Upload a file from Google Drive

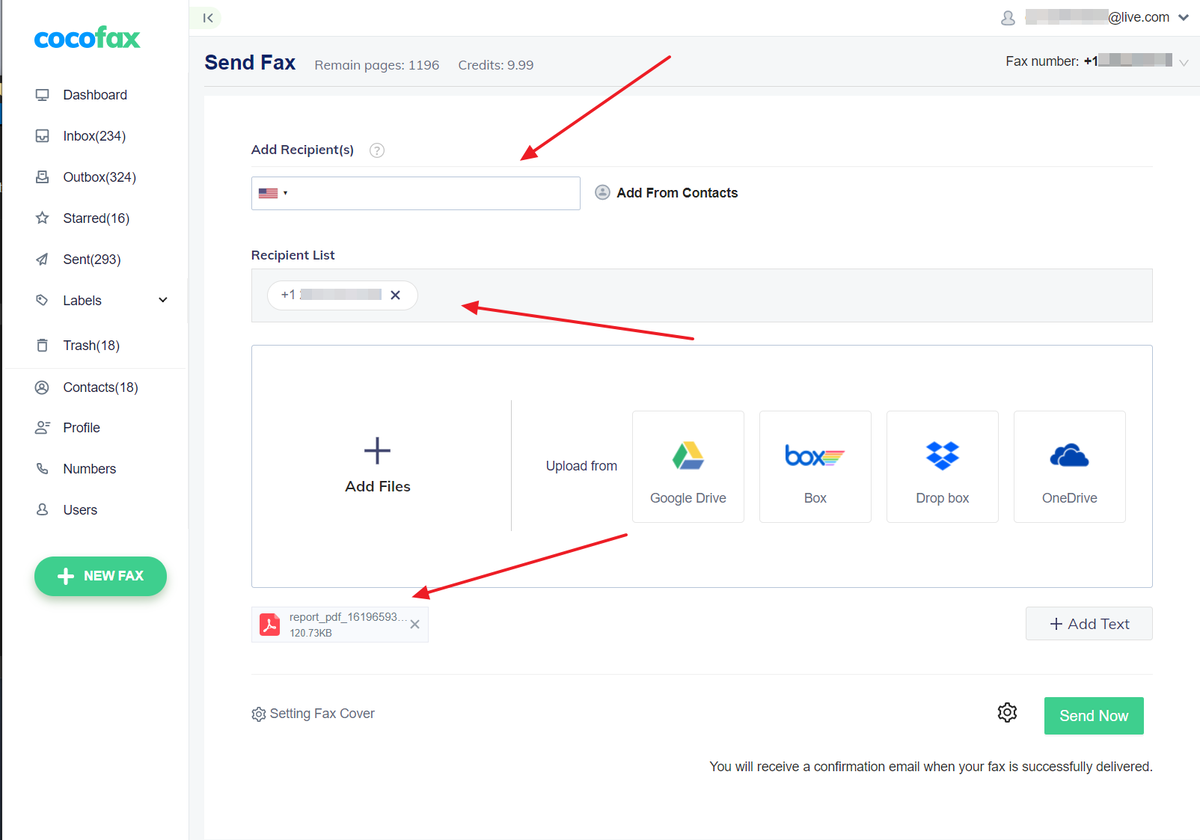(688, 466)
